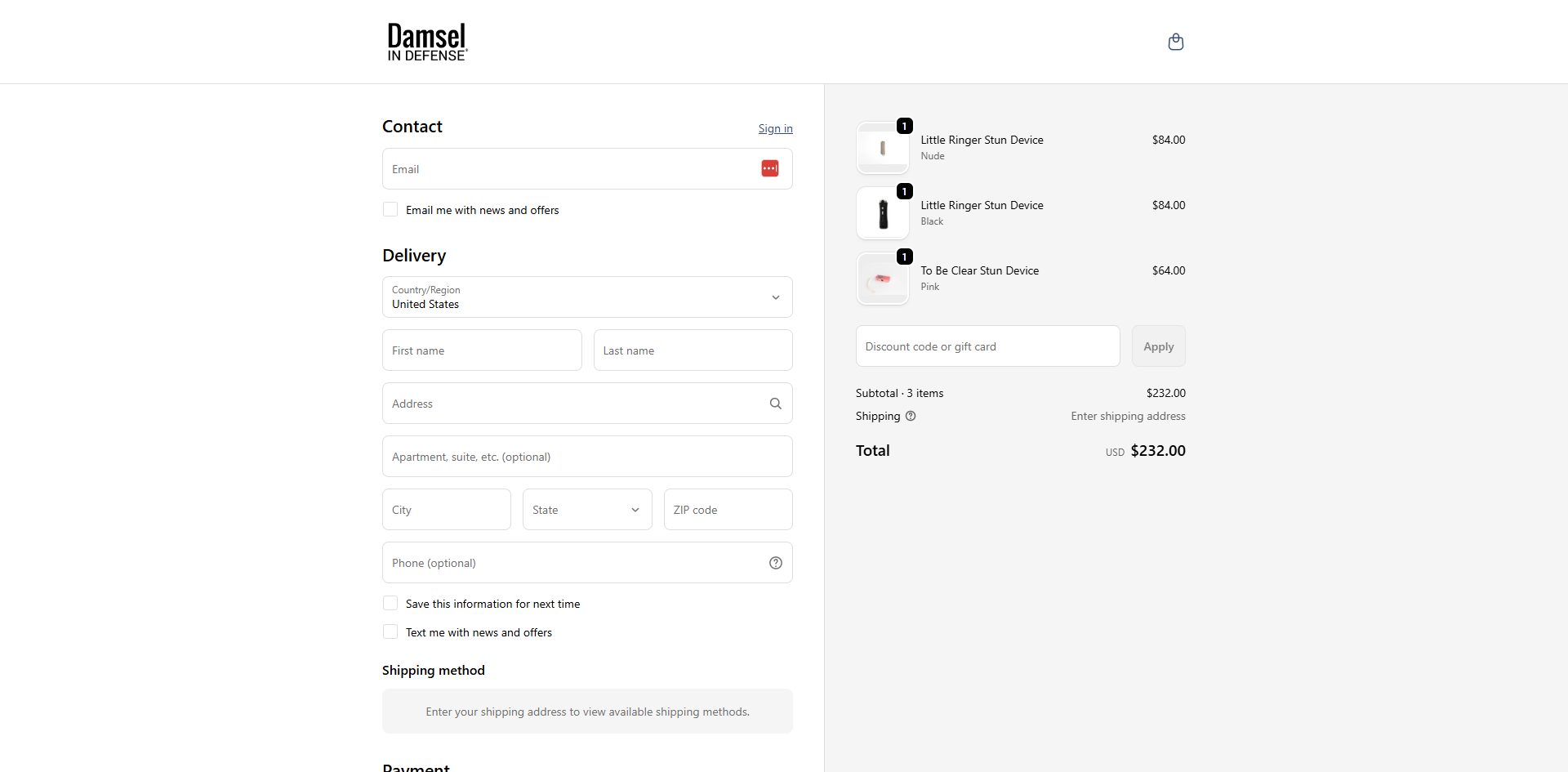
Task: Click the address search magnifier icon
Action: 775,404
